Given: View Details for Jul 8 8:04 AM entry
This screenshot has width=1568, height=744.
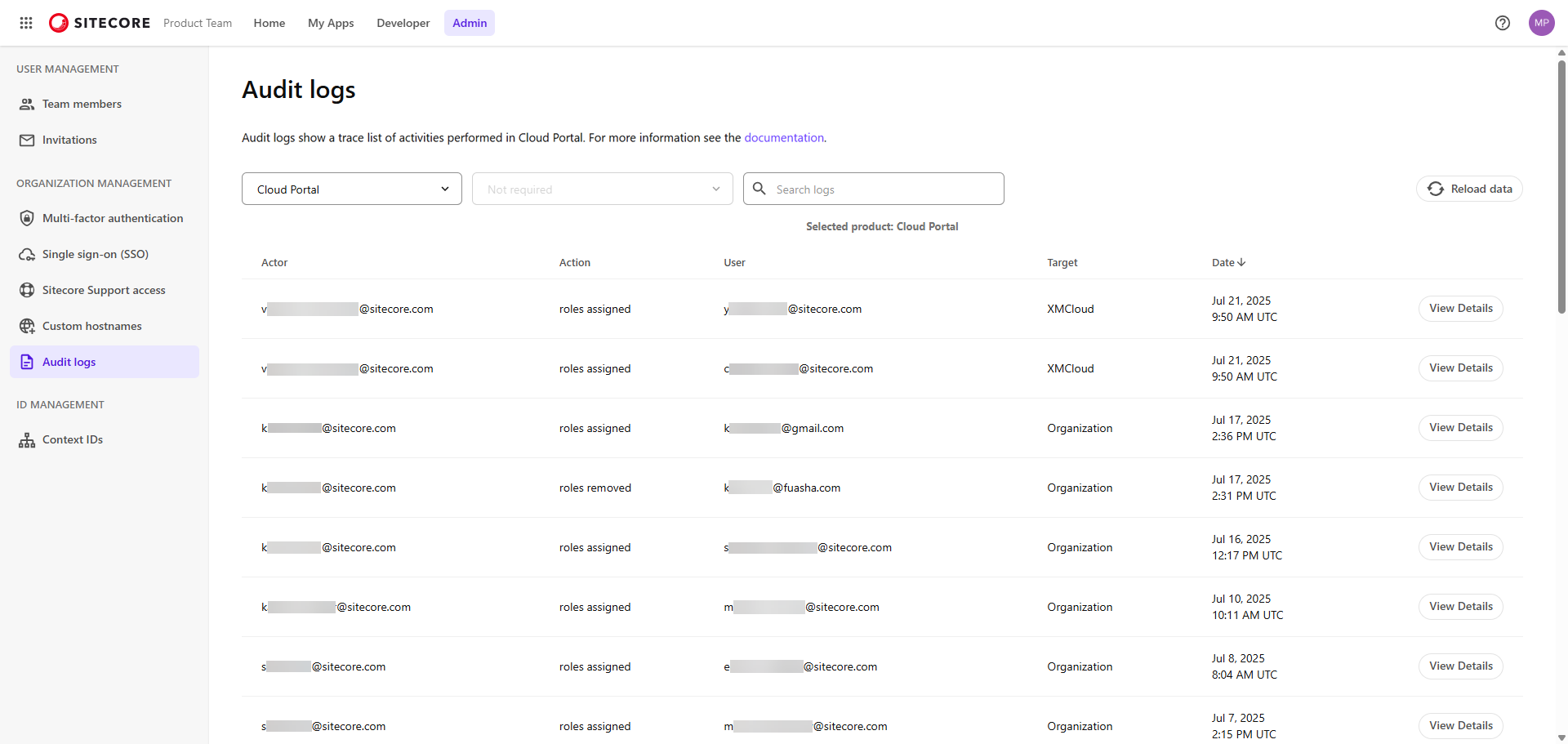Looking at the screenshot, I should pos(1461,666).
